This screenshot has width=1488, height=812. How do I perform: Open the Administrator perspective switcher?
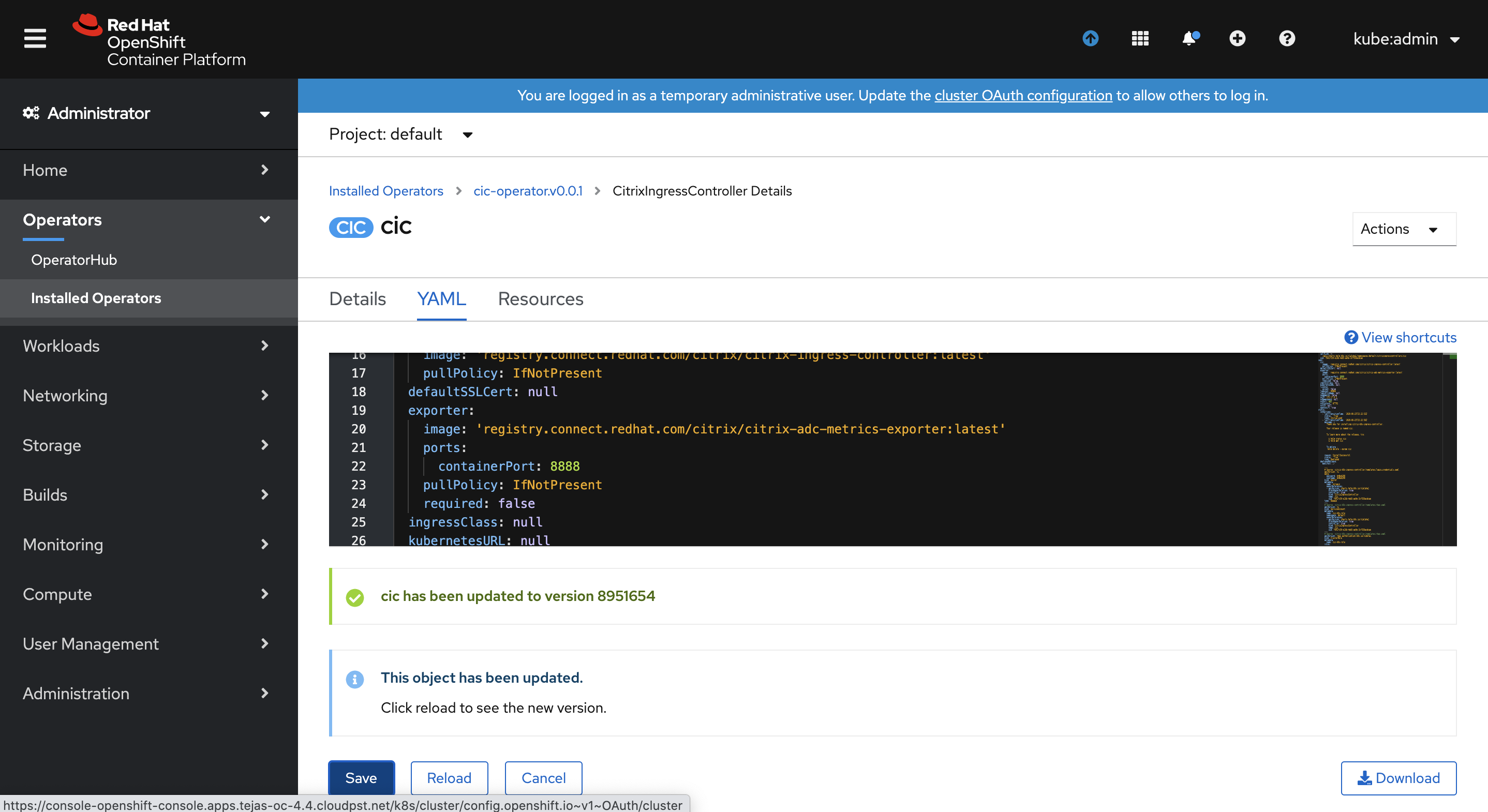[149, 113]
